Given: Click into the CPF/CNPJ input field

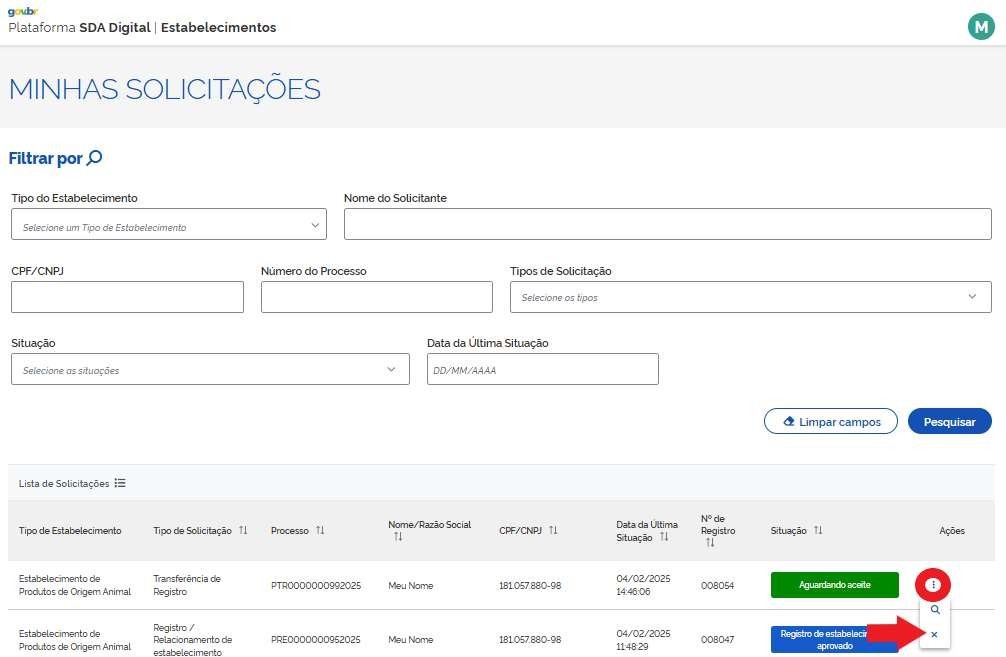Looking at the screenshot, I should click(x=127, y=297).
